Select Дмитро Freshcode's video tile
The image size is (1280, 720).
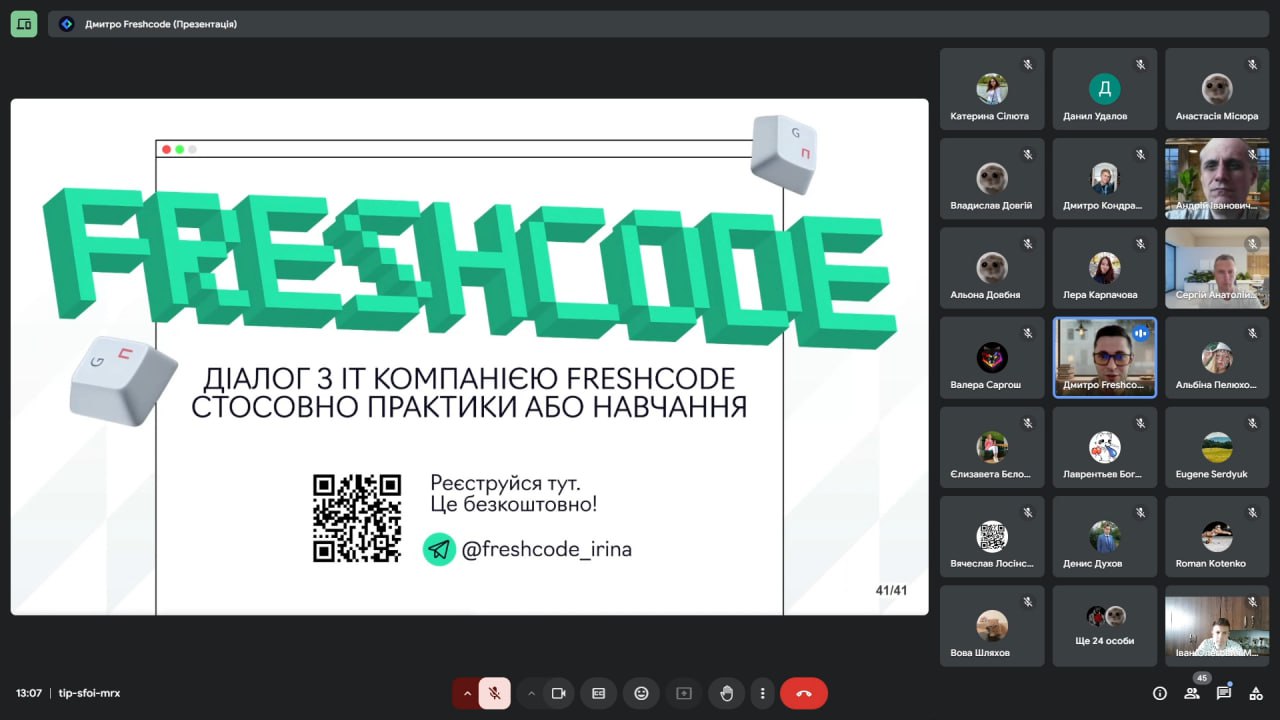(1105, 358)
